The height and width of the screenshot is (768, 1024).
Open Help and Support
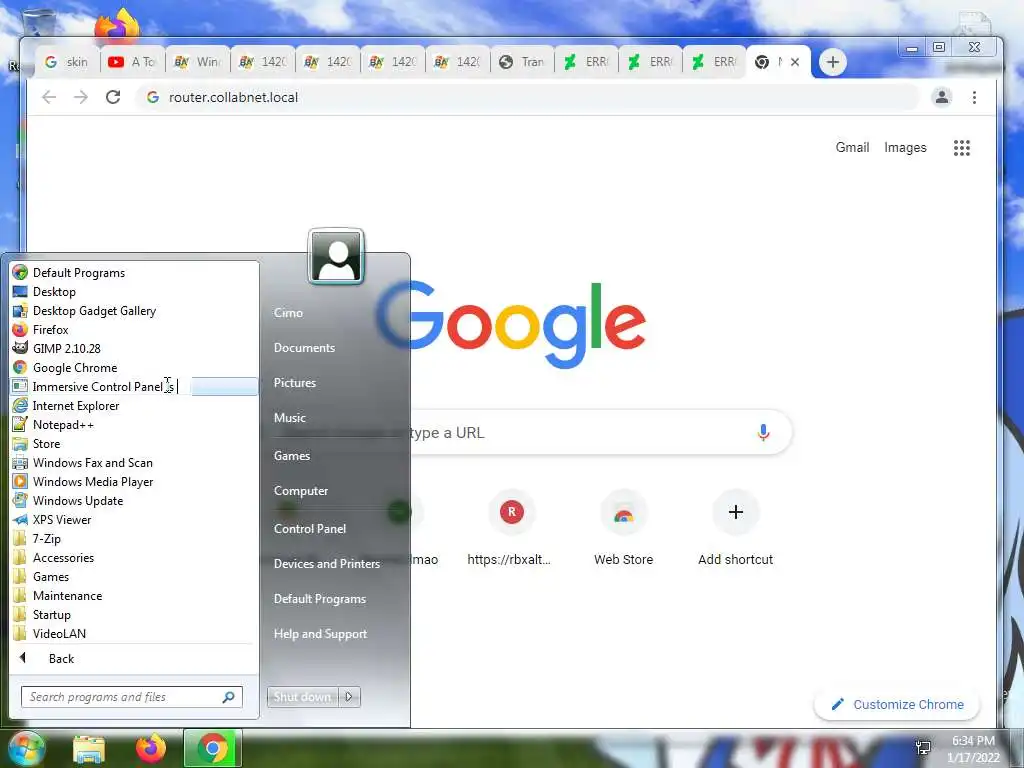click(x=320, y=633)
